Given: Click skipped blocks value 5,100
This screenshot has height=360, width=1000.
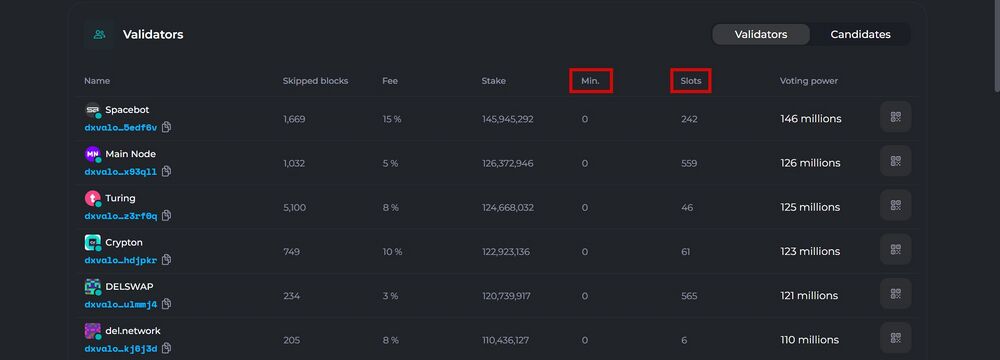Looking at the screenshot, I should click(x=294, y=207).
